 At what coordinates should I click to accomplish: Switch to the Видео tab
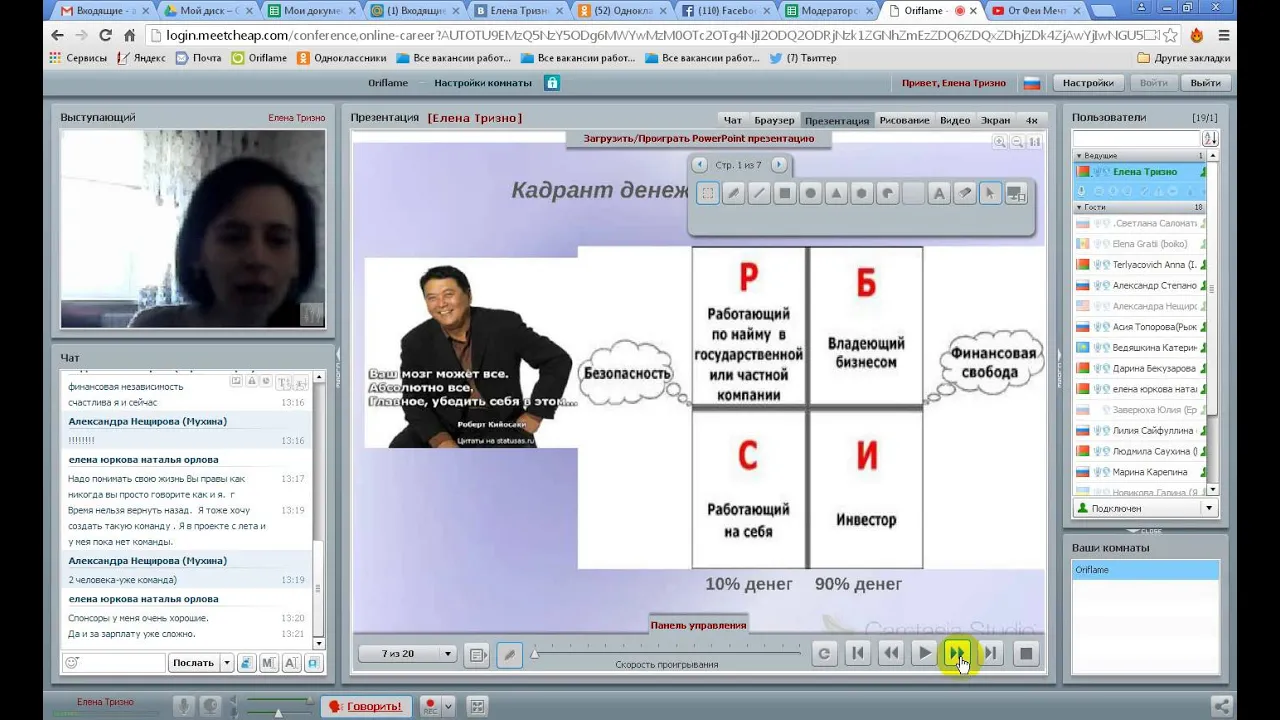[x=955, y=120]
